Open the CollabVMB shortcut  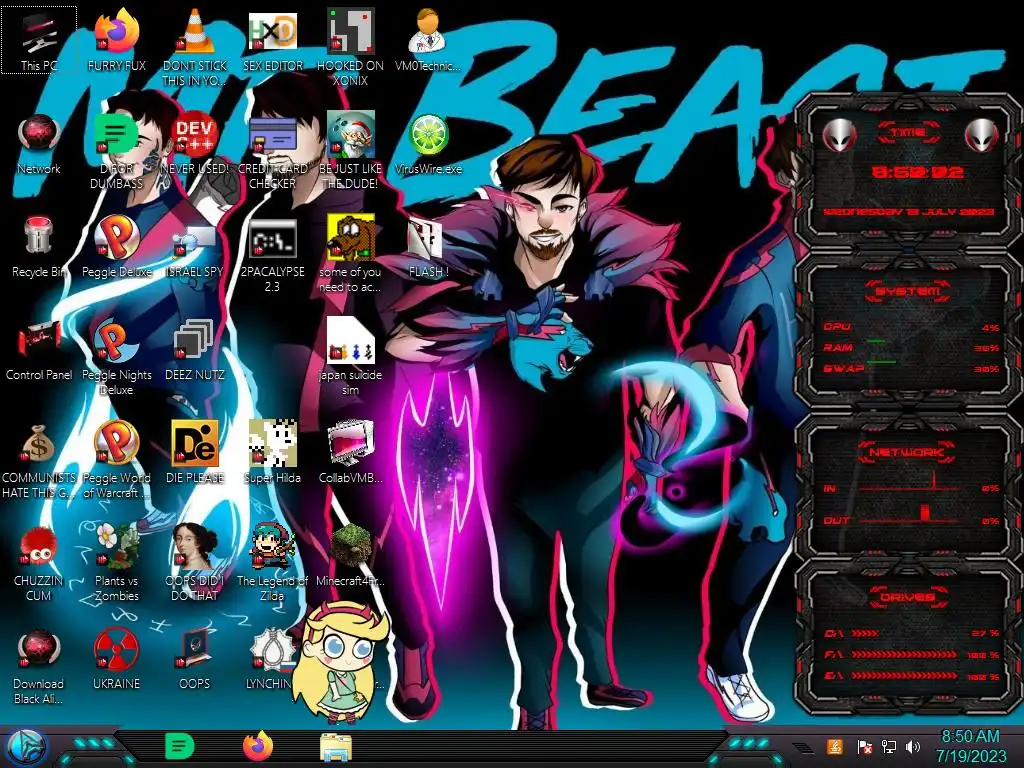[x=350, y=453]
